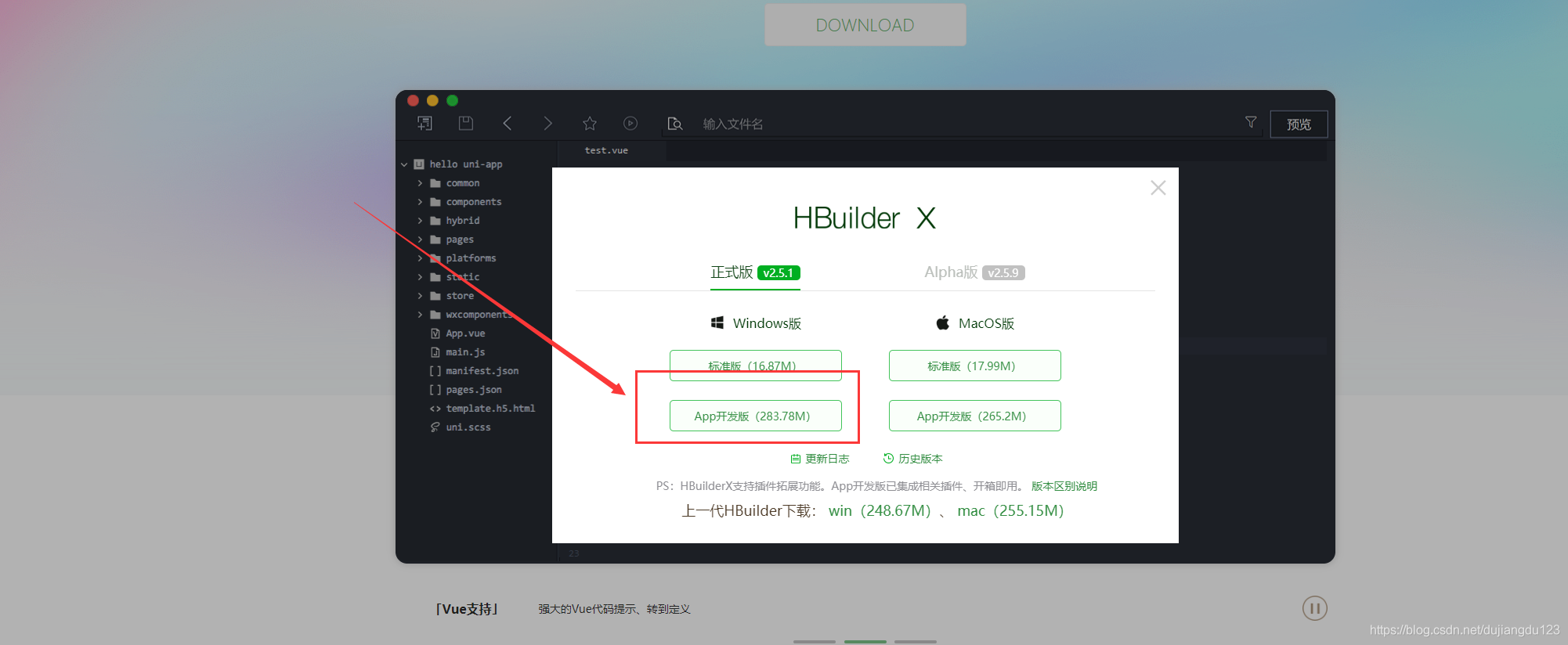The width and height of the screenshot is (1568, 645).
Task: Open the 版本区别说明 link
Action: click(1064, 486)
